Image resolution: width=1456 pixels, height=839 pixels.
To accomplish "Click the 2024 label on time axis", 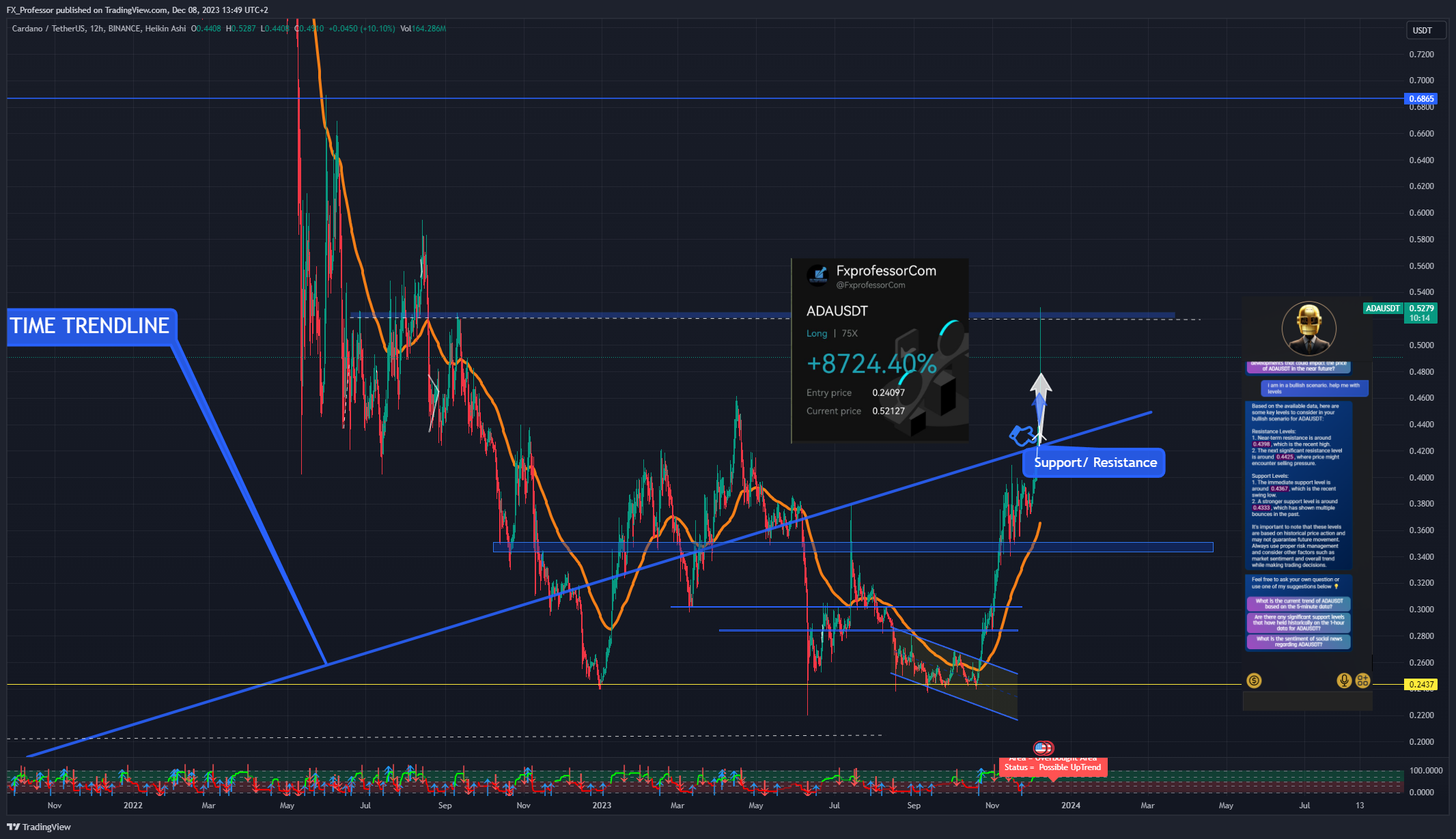I will pyautogui.click(x=1071, y=806).
